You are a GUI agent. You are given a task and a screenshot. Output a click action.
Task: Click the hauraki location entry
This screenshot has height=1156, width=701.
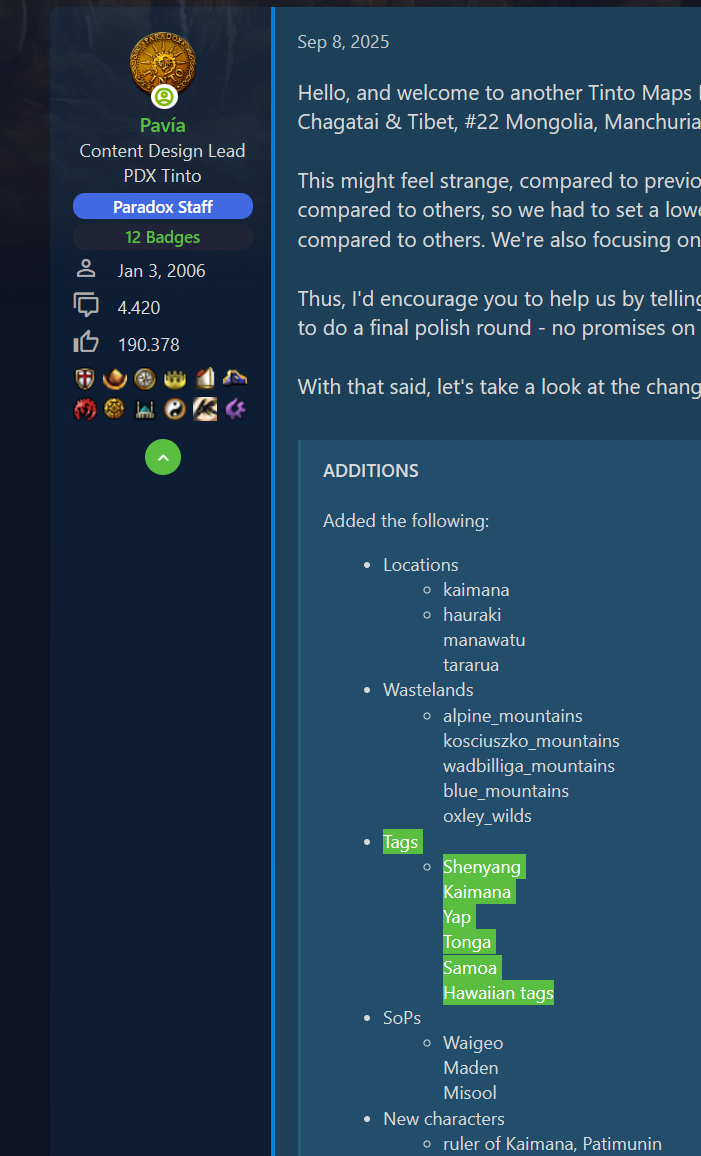[472, 615]
